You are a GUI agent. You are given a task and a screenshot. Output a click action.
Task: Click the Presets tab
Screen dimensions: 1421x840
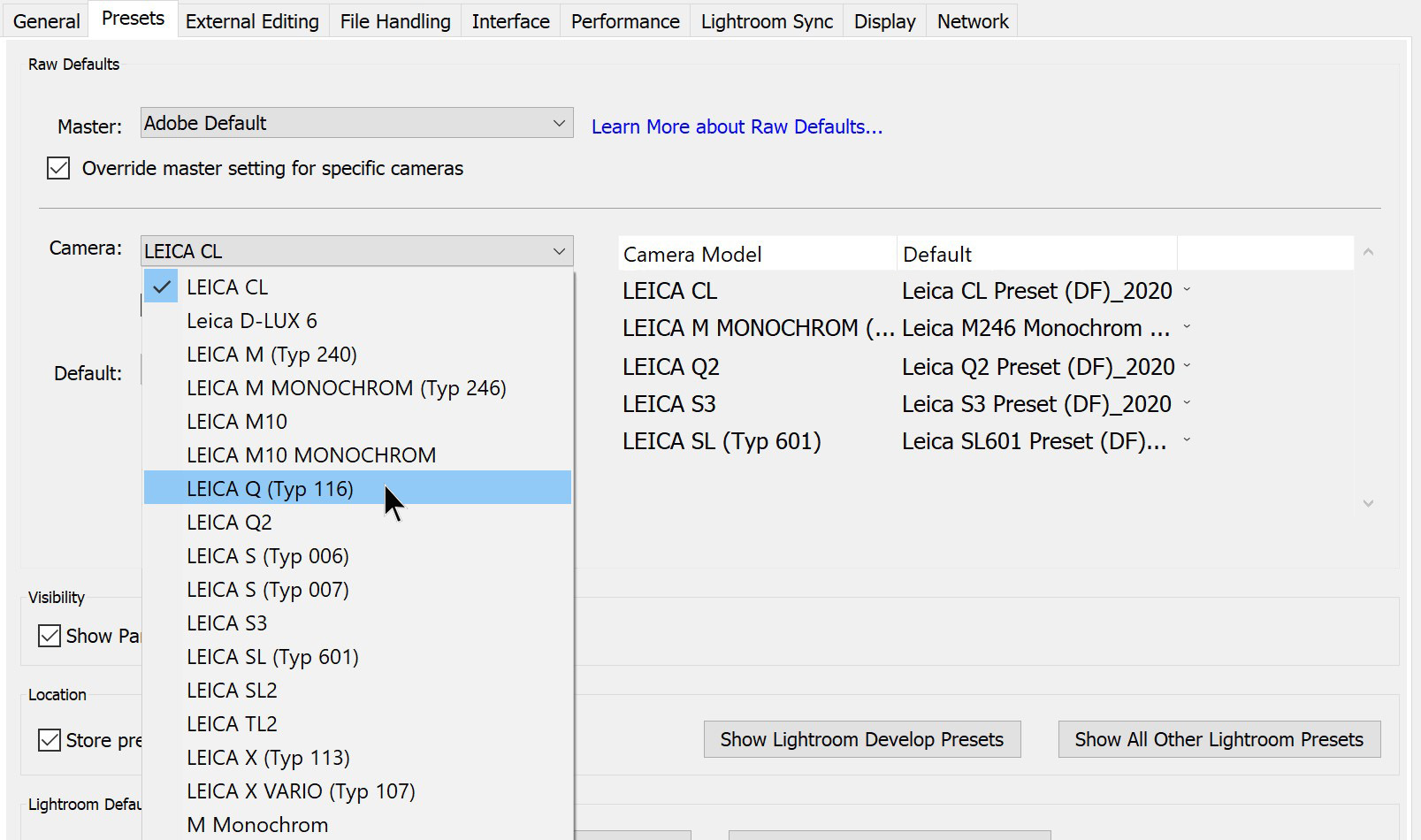(x=133, y=19)
